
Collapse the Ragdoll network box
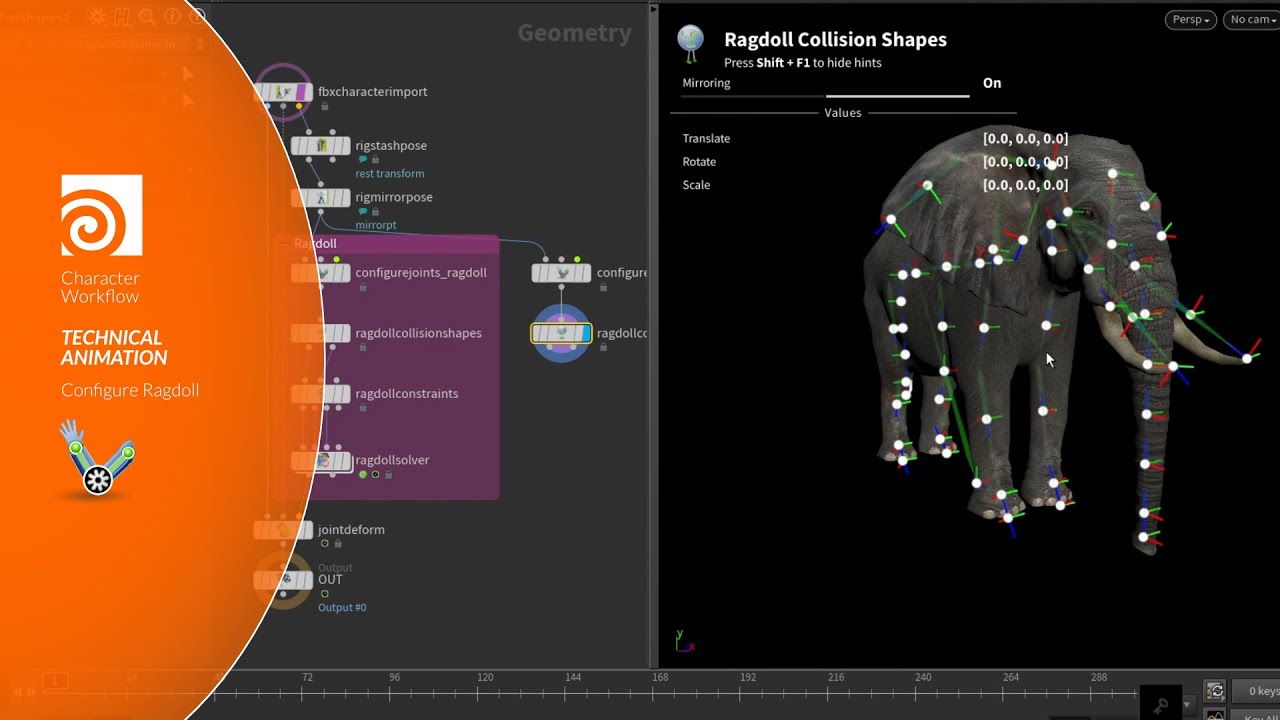pyautogui.click(x=286, y=244)
